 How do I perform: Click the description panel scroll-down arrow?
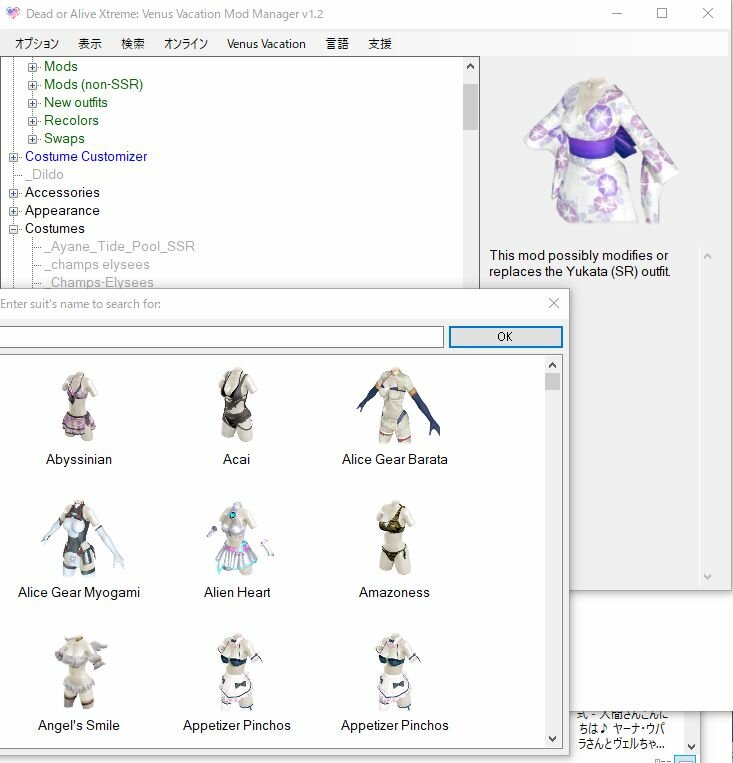tap(708, 577)
